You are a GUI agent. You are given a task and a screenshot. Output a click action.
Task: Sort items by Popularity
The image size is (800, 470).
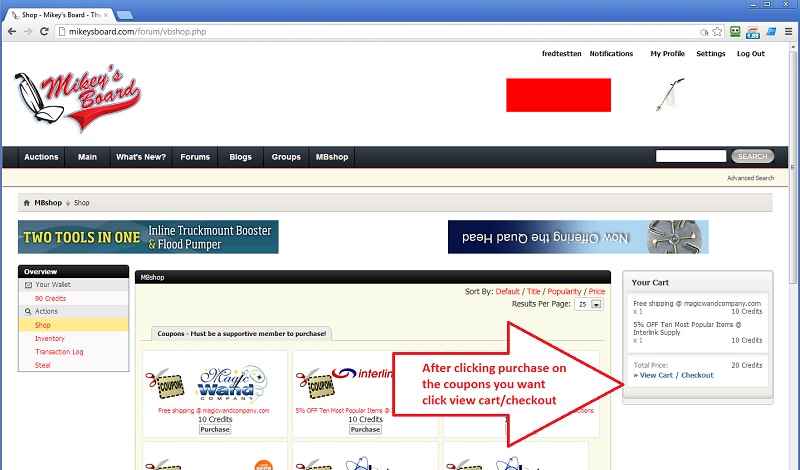pos(564,291)
